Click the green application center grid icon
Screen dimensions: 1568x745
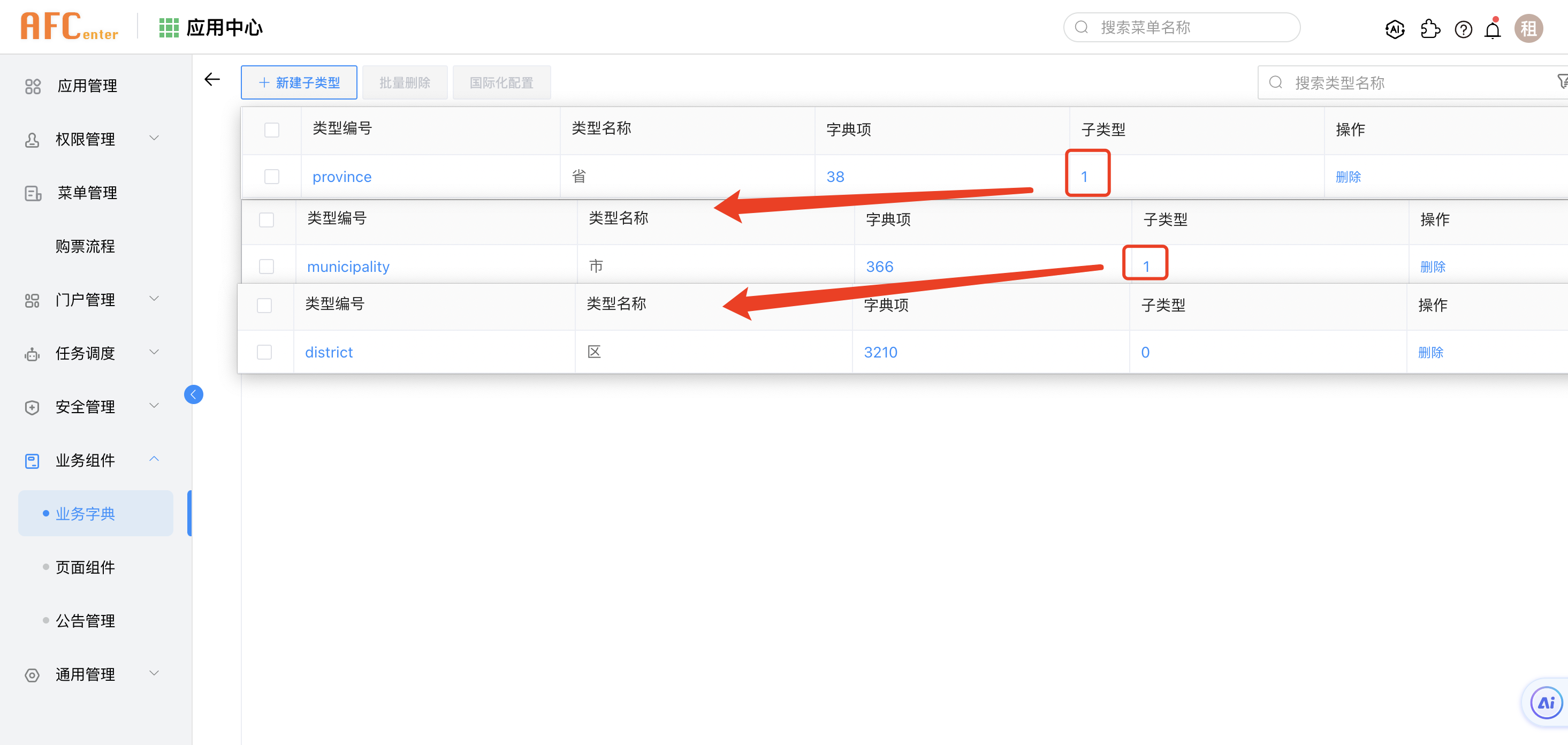(169, 28)
